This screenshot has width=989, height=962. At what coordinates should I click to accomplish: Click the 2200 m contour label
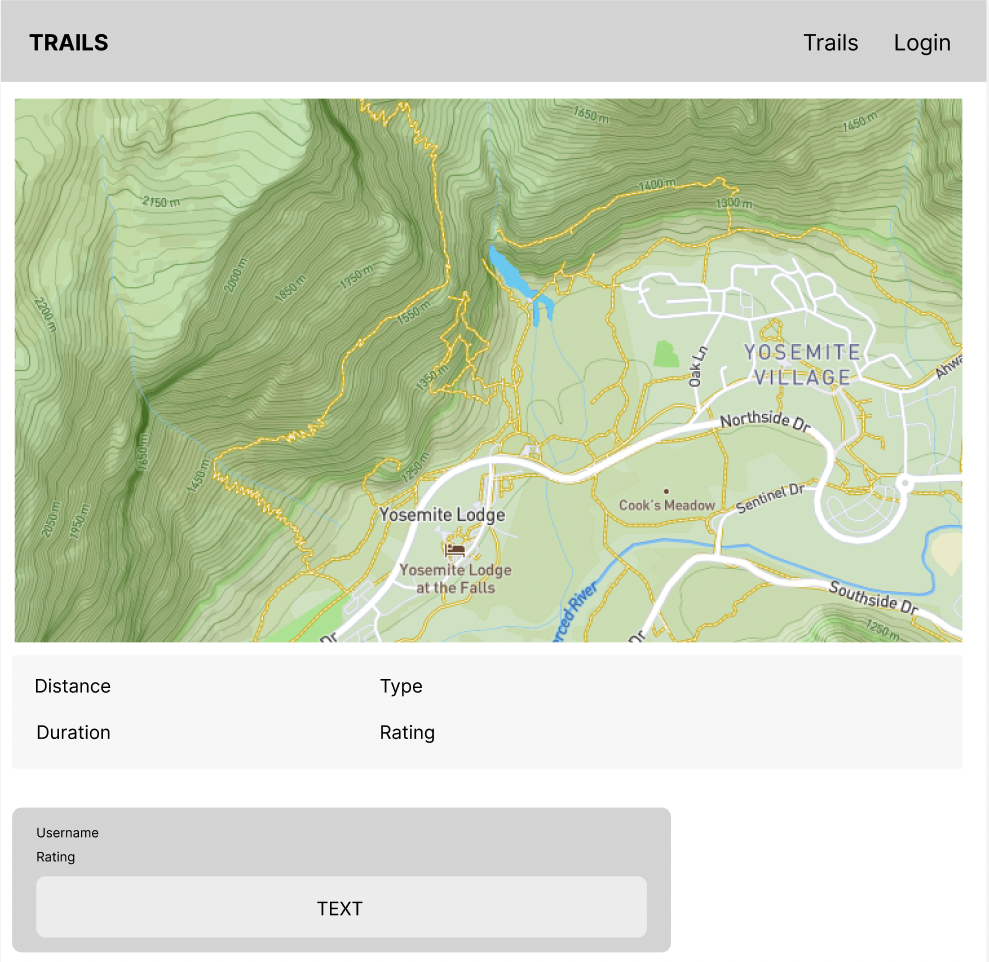click(x=45, y=315)
